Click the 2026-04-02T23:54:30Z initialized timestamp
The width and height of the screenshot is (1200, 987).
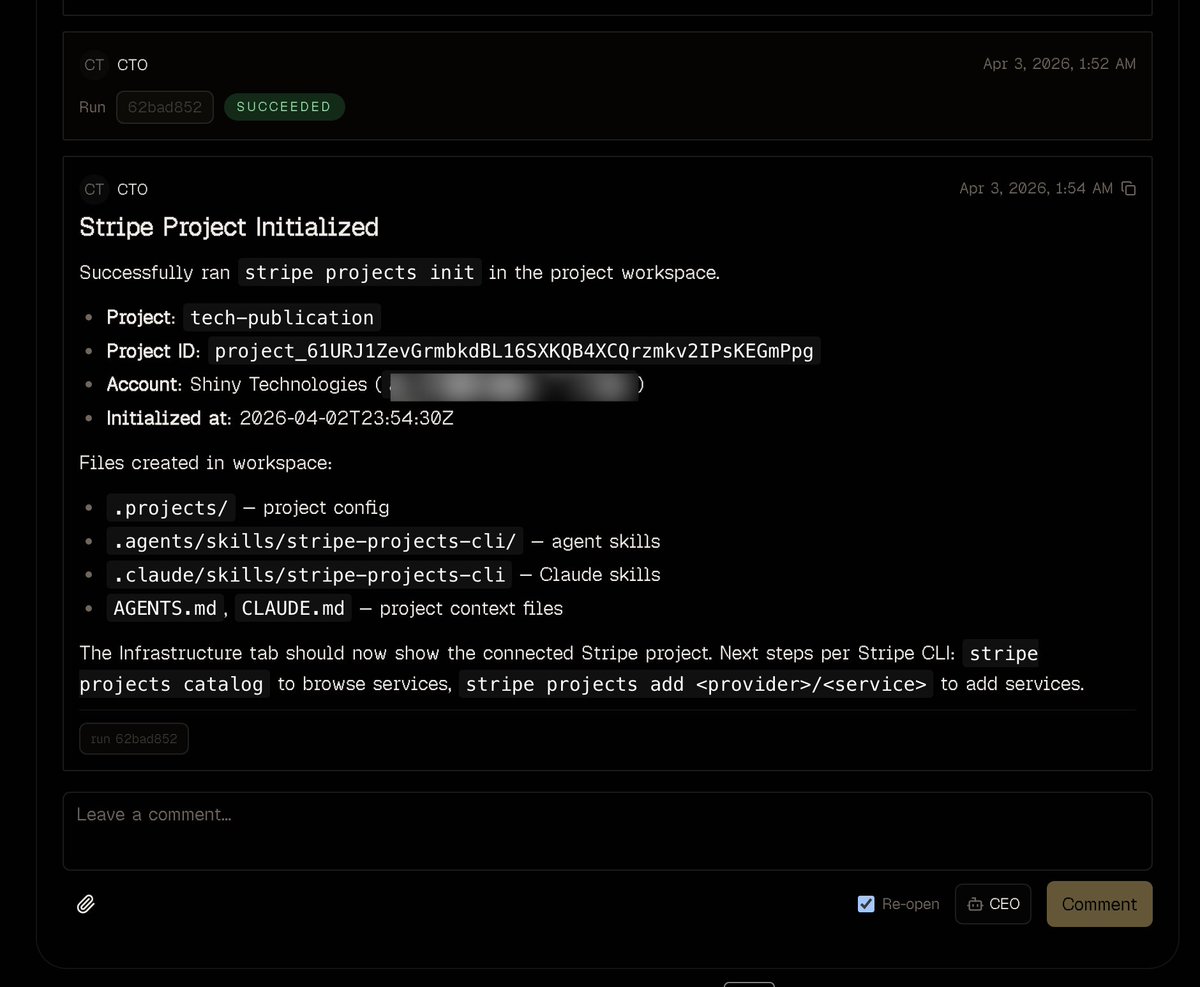click(347, 418)
